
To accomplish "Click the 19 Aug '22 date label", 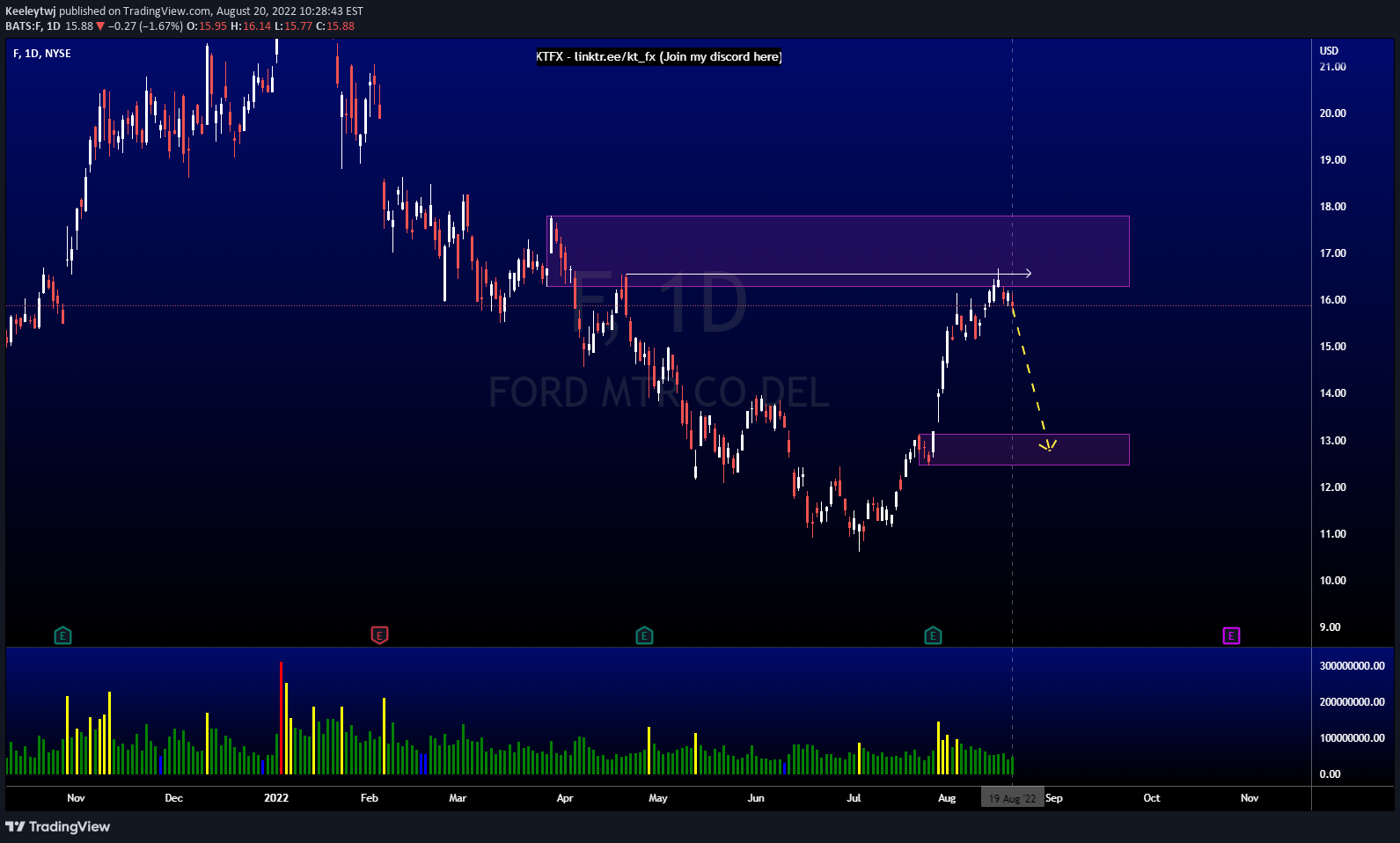I will [x=1013, y=798].
